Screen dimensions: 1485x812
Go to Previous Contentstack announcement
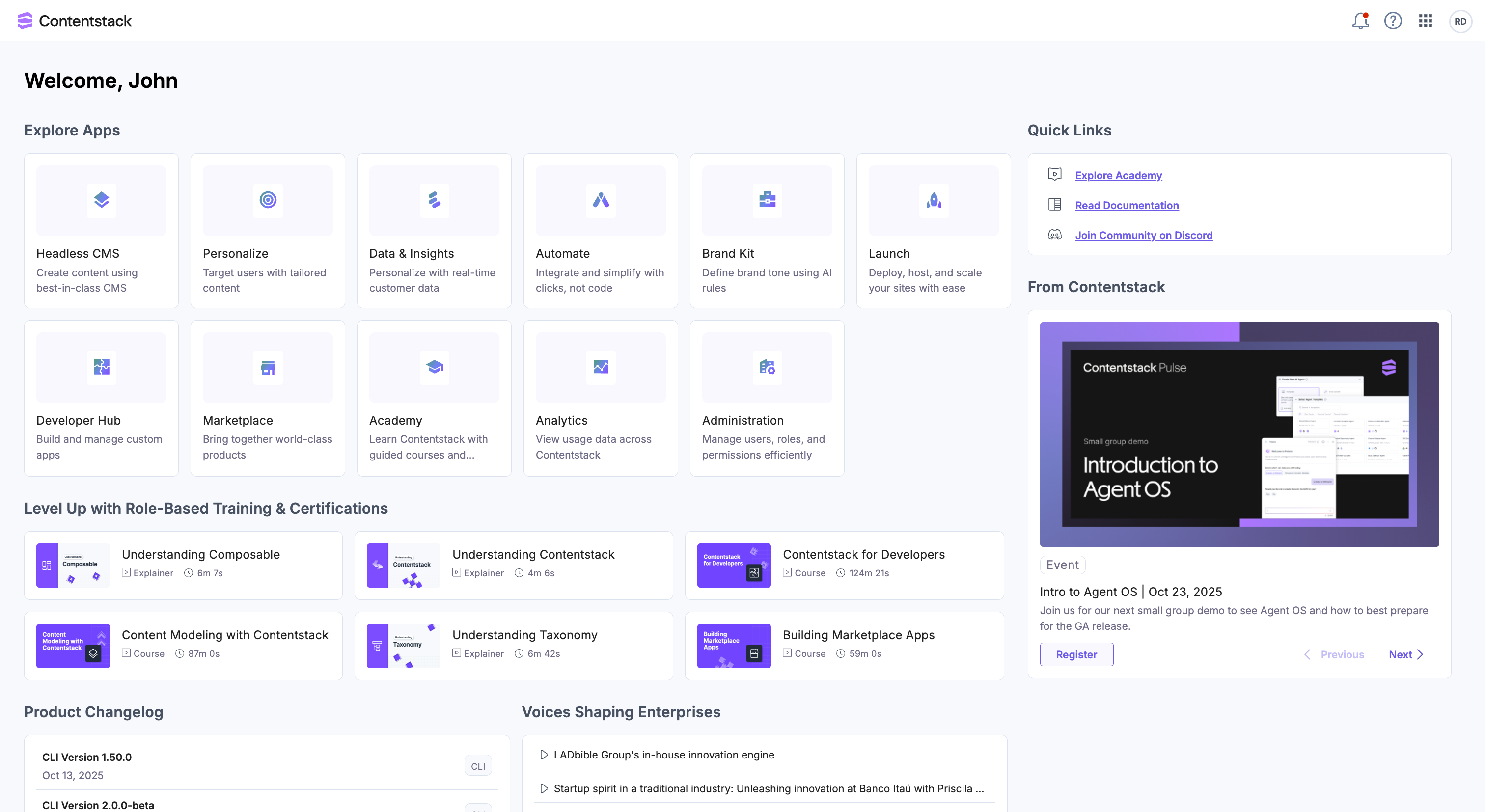[1335, 654]
